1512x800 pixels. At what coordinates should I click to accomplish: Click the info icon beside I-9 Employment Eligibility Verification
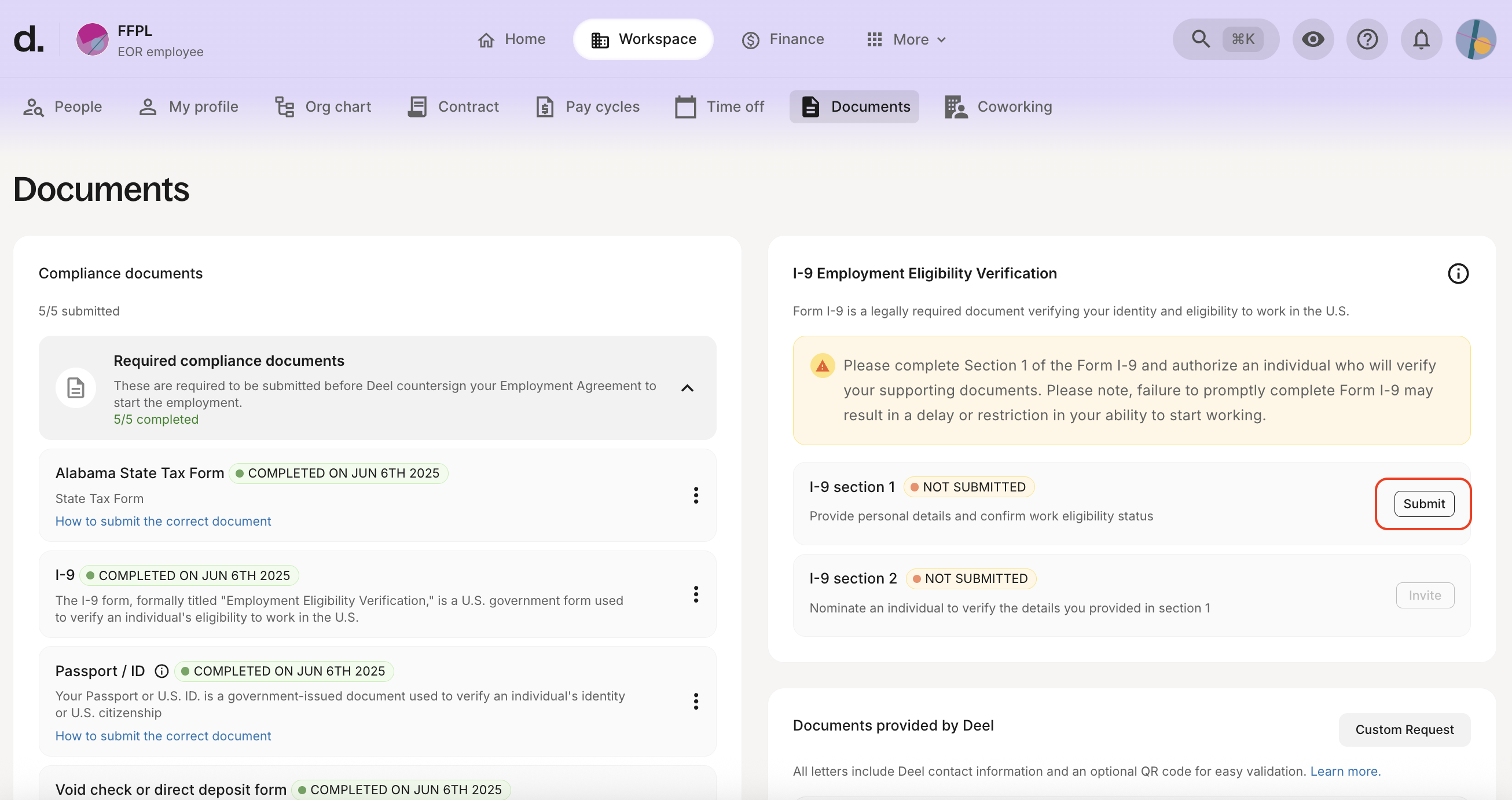tap(1459, 273)
